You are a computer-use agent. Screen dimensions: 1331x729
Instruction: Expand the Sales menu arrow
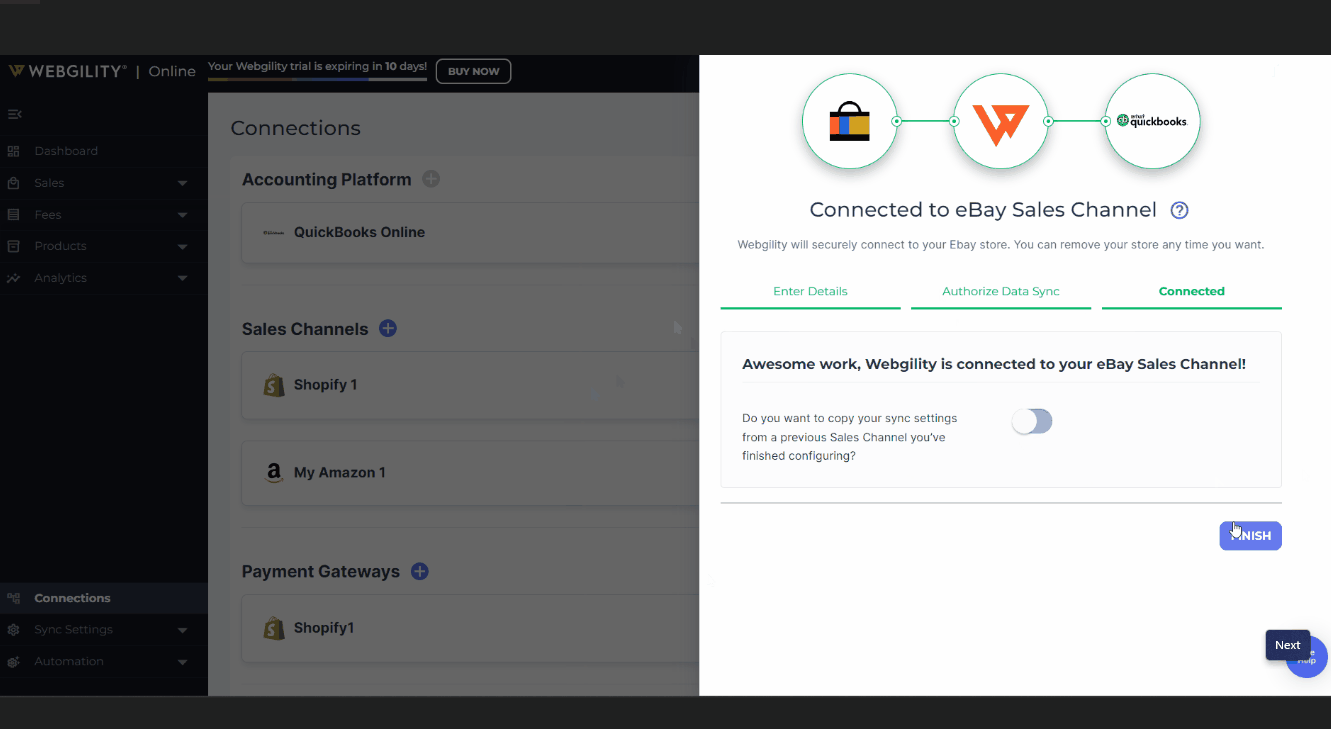tap(182, 183)
